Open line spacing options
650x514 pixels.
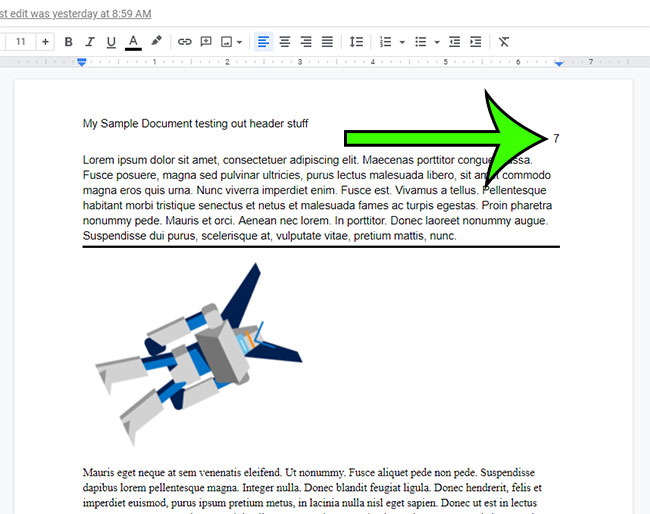pyautogui.click(x=356, y=42)
